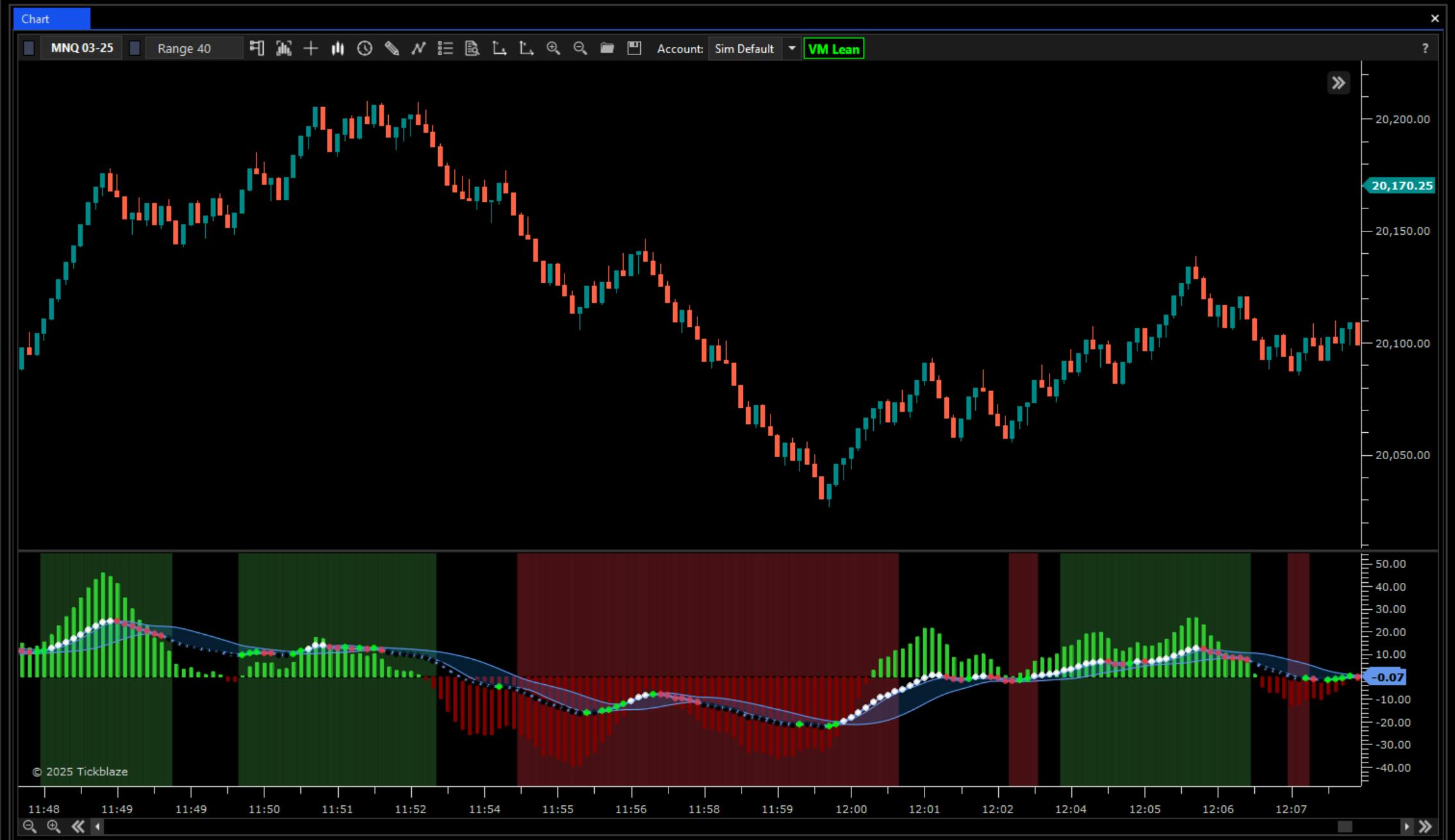Click the bottom horizontal scrollbar thumb
1455x840 pixels.
1345,827
